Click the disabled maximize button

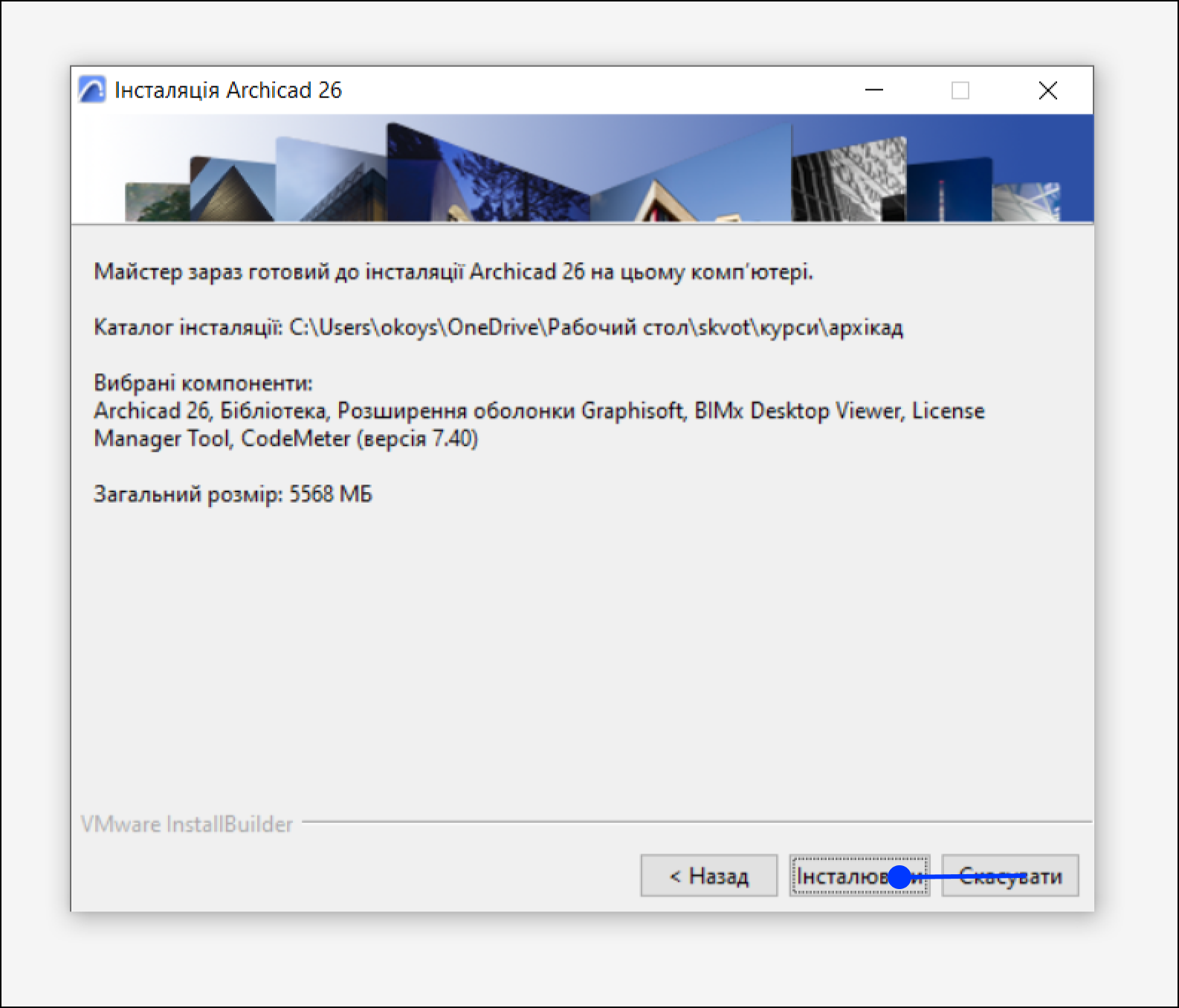(x=960, y=90)
